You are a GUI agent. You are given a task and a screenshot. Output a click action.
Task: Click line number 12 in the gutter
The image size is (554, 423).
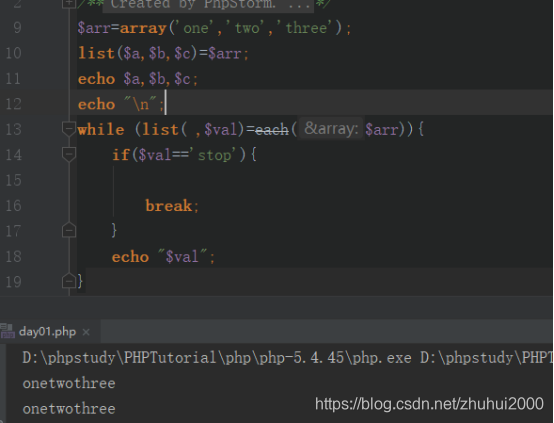[x=14, y=104]
